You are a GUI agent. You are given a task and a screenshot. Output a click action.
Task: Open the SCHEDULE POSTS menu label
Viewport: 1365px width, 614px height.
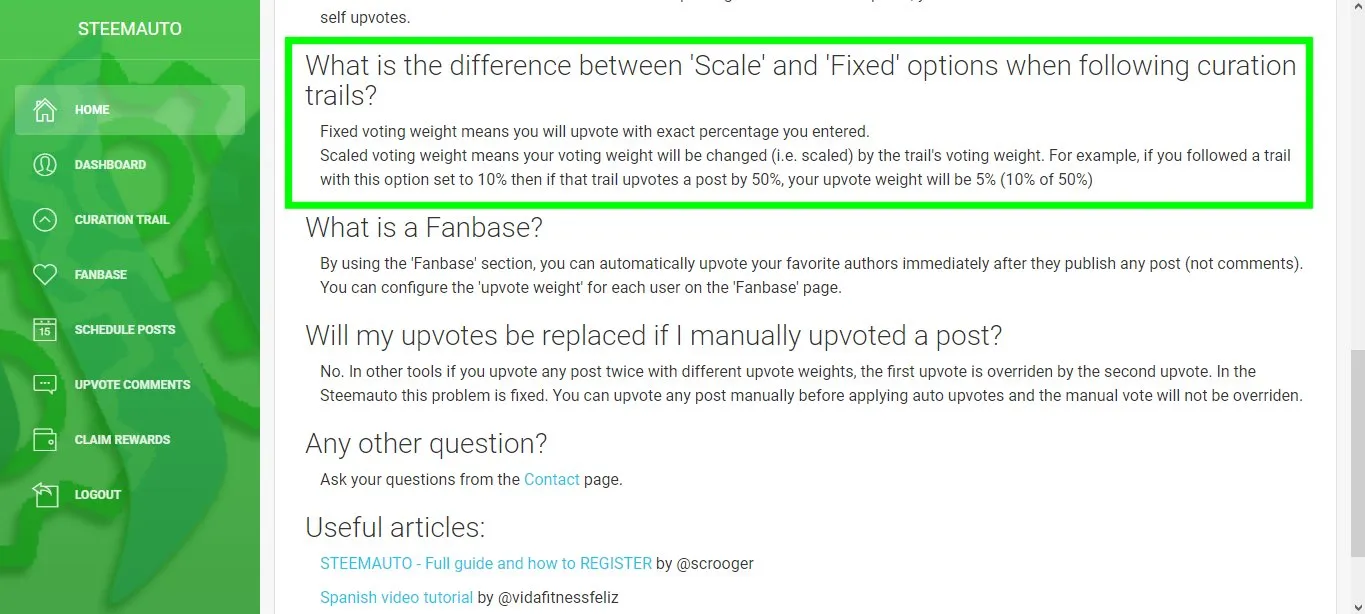click(x=125, y=330)
